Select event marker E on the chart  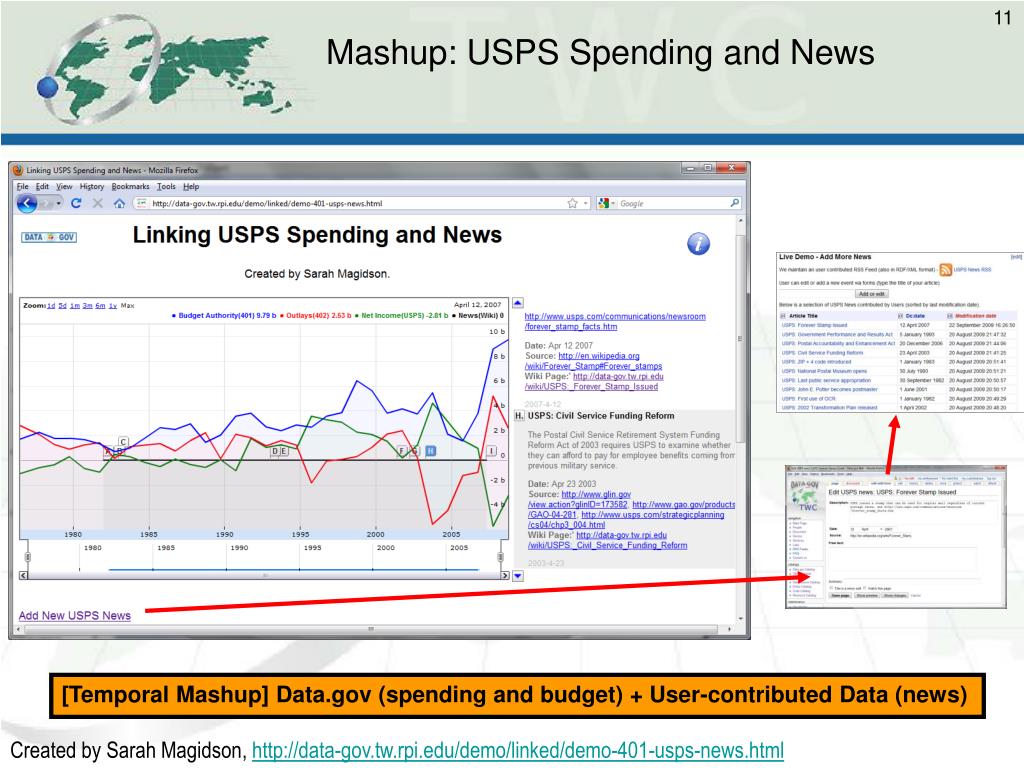(284, 451)
